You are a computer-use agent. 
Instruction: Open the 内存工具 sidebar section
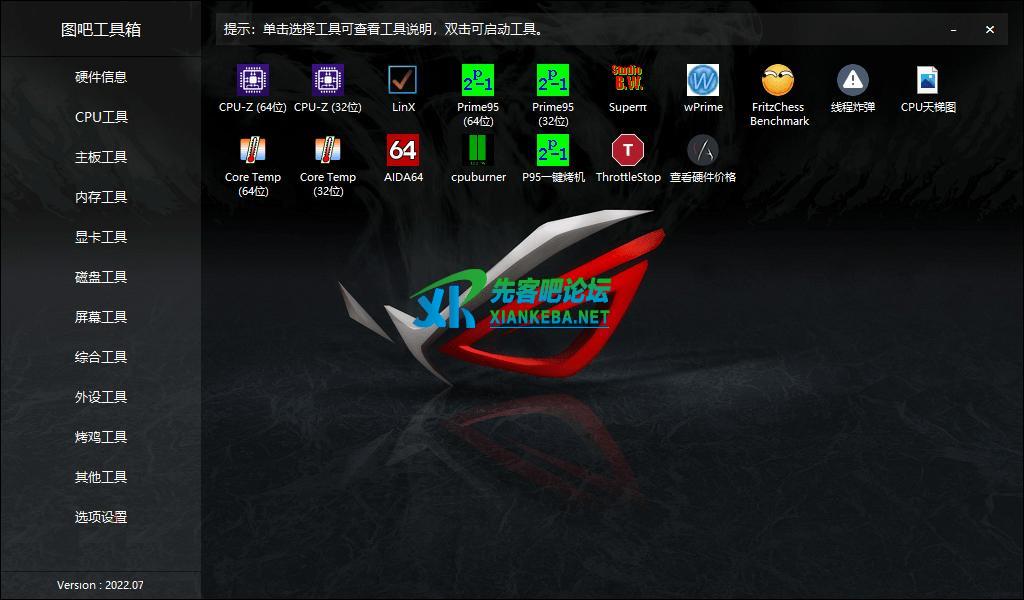click(101, 197)
